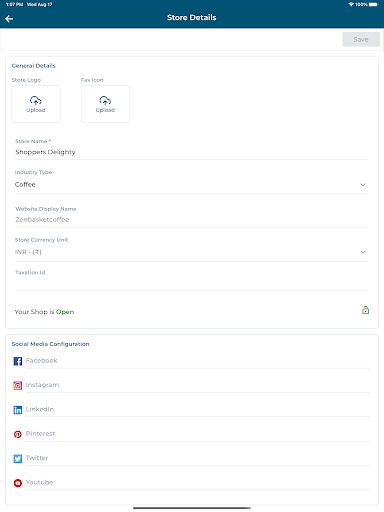The height and width of the screenshot is (512, 384).
Task: Click the Save button
Action: tap(361, 39)
